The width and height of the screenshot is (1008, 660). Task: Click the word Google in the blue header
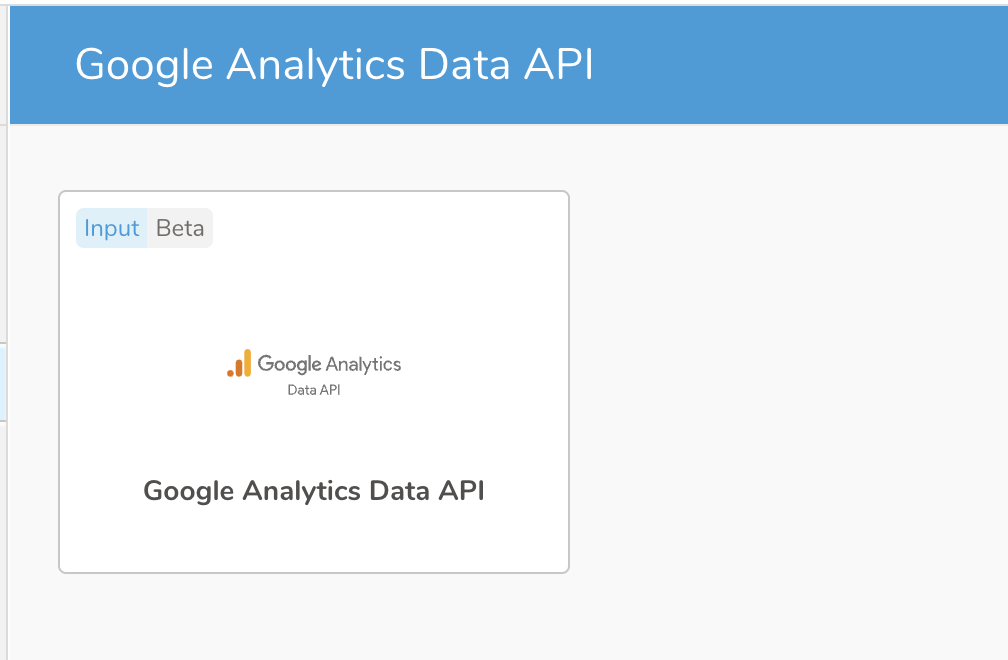144,65
